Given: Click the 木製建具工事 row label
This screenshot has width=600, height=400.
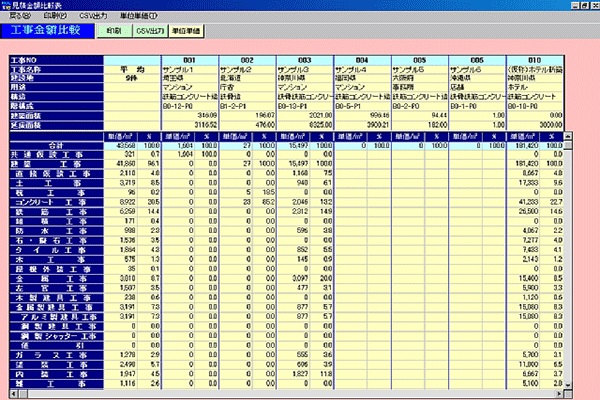Looking at the screenshot, I should (x=56, y=298).
